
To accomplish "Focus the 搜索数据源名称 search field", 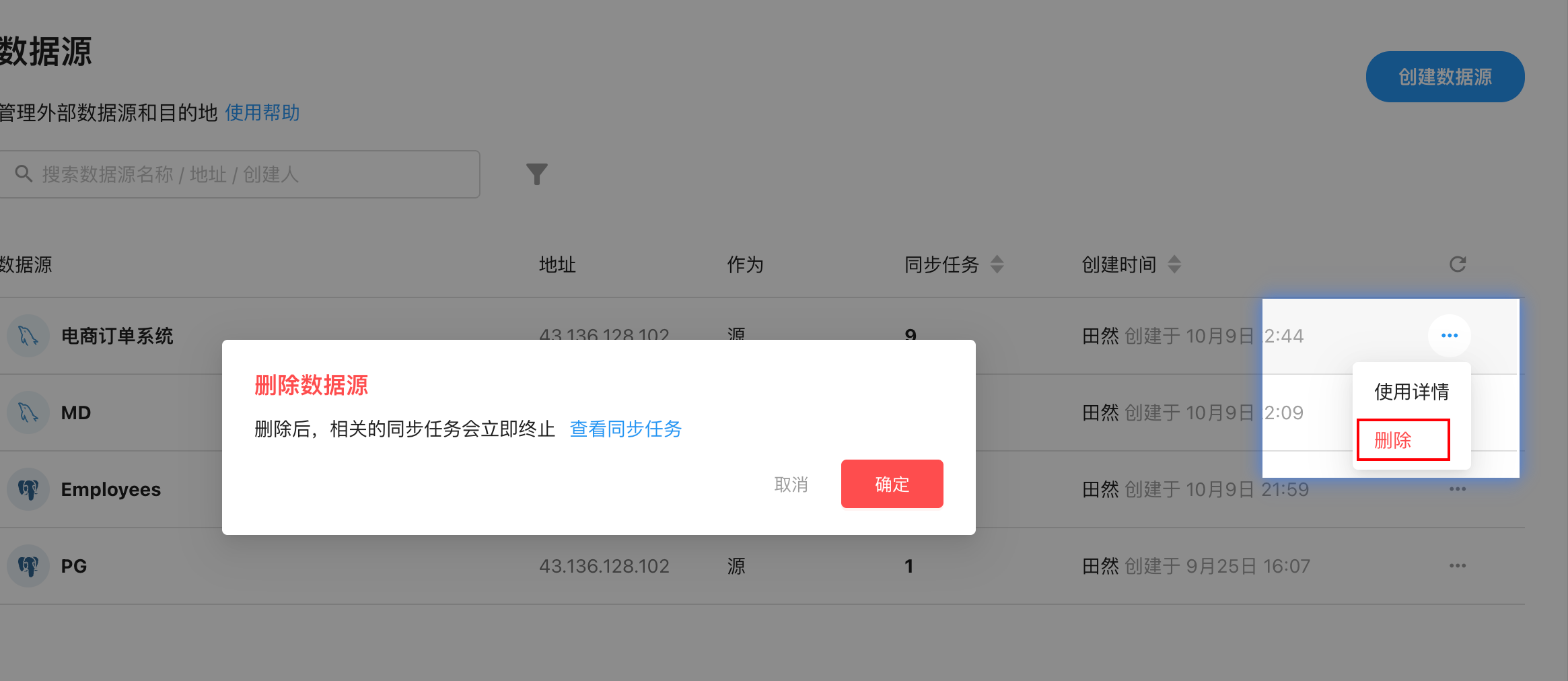I will click(249, 174).
